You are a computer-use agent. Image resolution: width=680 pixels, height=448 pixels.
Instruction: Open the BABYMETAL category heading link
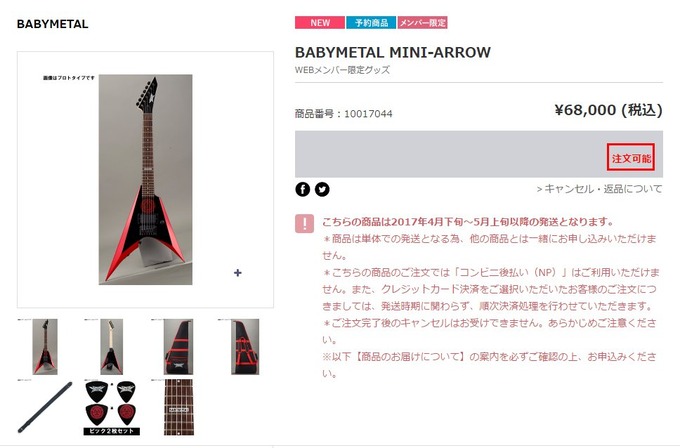(x=52, y=24)
